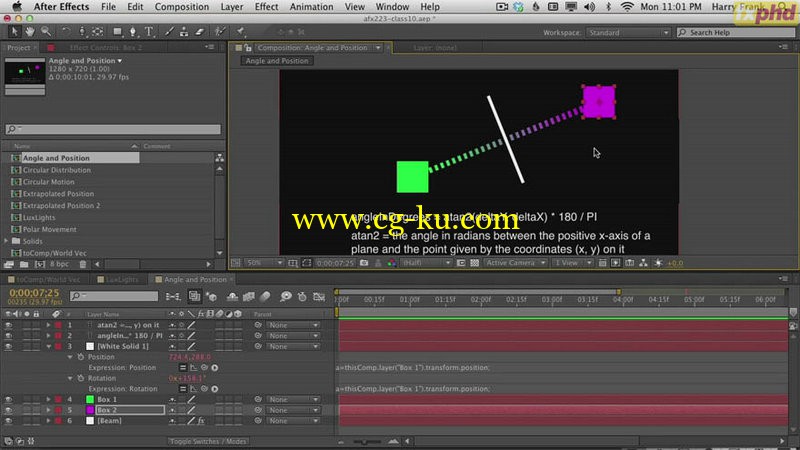This screenshot has width=800, height=450.
Task: Click Toggle Switches / Modes button
Action: point(208,441)
